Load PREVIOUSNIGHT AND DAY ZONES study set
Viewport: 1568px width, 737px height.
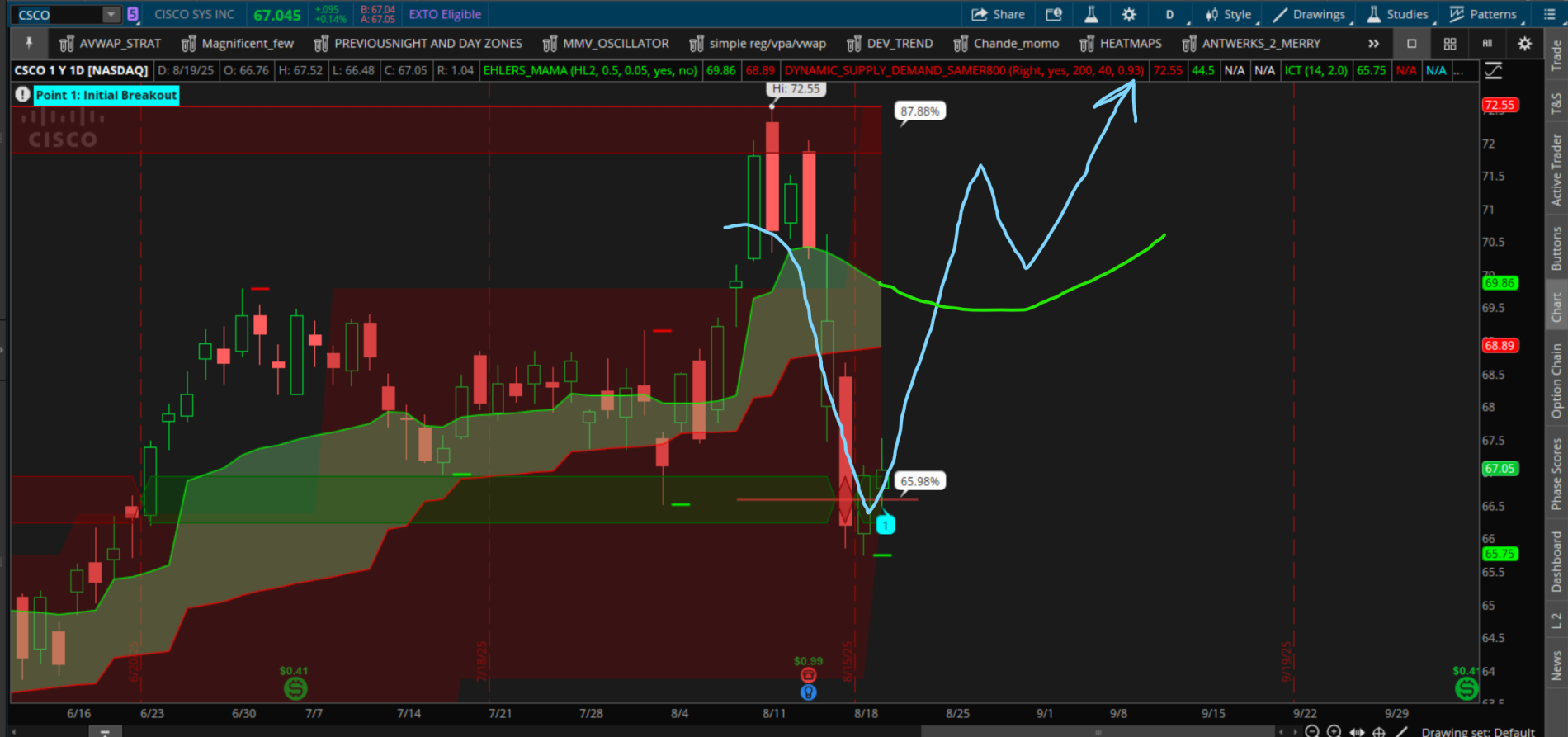[x=418, y=44]
